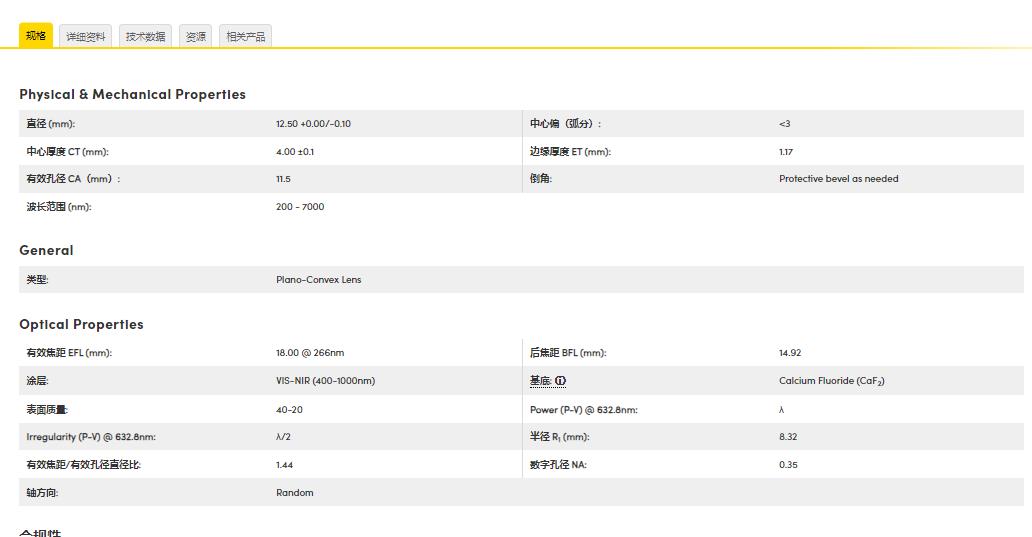Select the 技术数据 tab
1032x537 pixels.
coord(145,37)
